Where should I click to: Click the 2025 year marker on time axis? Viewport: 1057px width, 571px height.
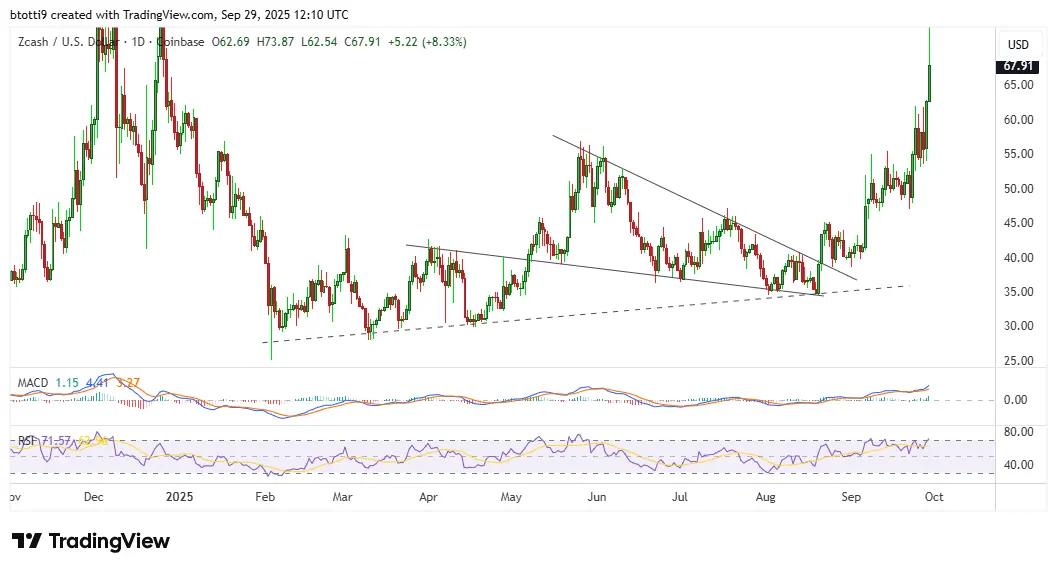(x=179, y=495)
